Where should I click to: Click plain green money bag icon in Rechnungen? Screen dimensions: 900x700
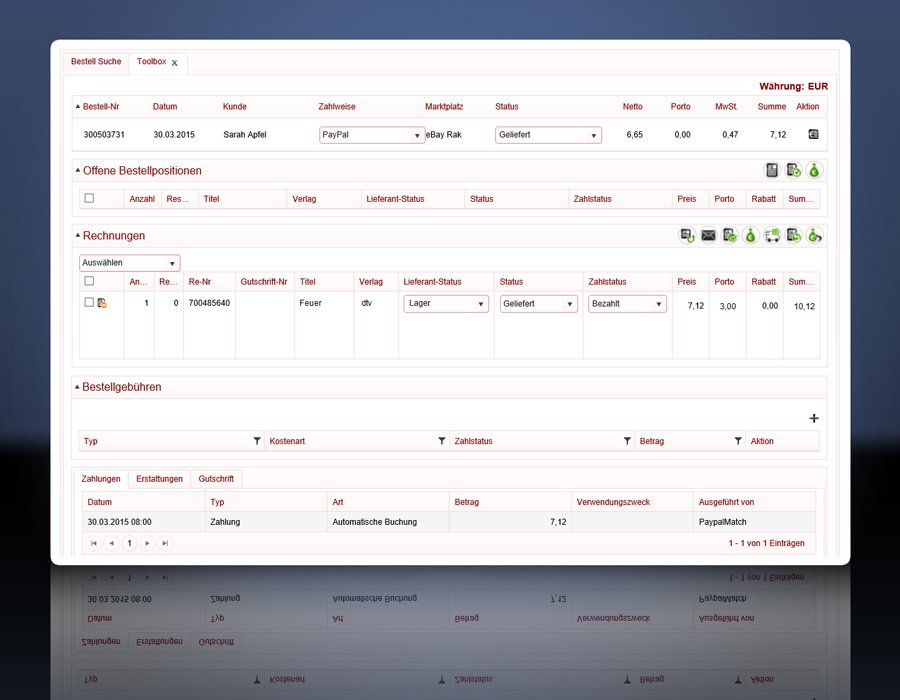pos(751,235)
